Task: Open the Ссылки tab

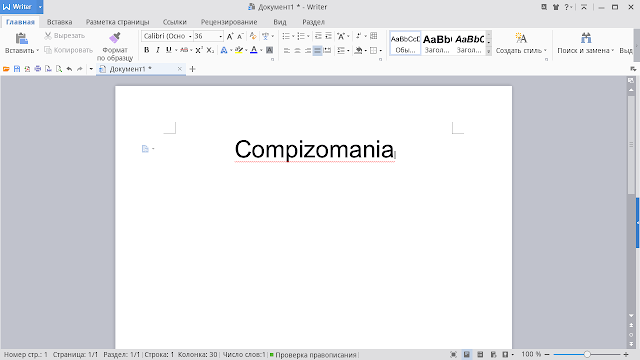Action: point(175,22)
